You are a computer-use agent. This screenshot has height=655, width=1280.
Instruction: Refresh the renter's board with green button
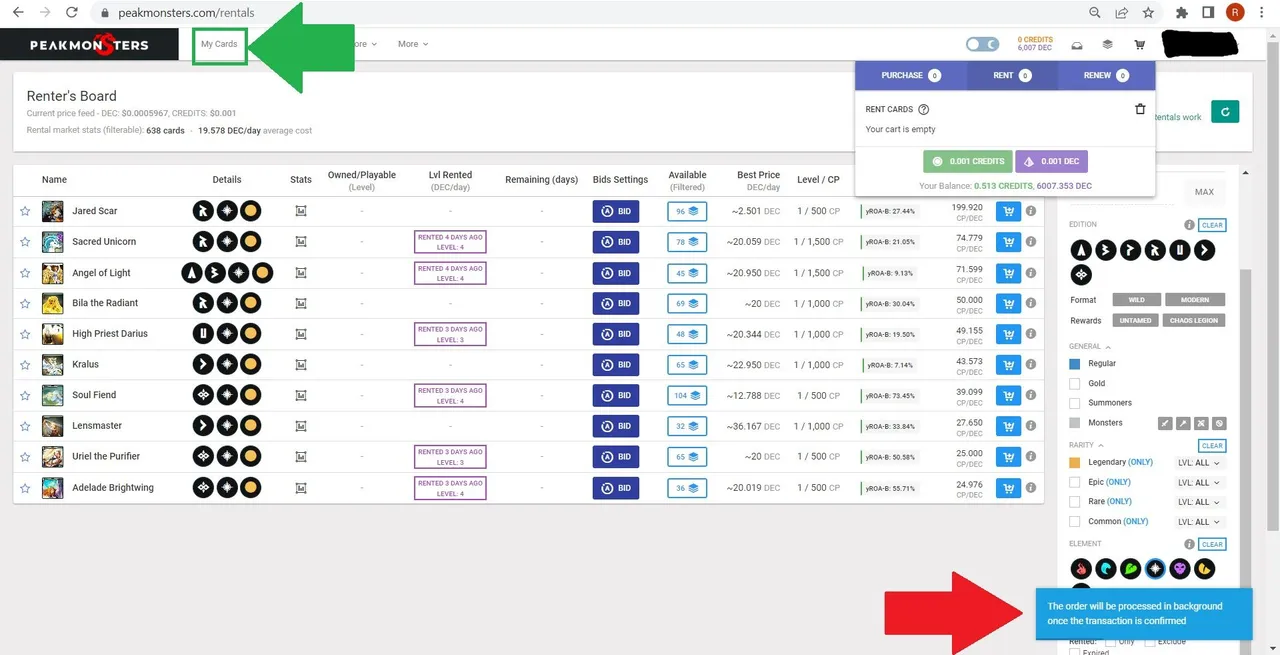(x=1224, y=112)
